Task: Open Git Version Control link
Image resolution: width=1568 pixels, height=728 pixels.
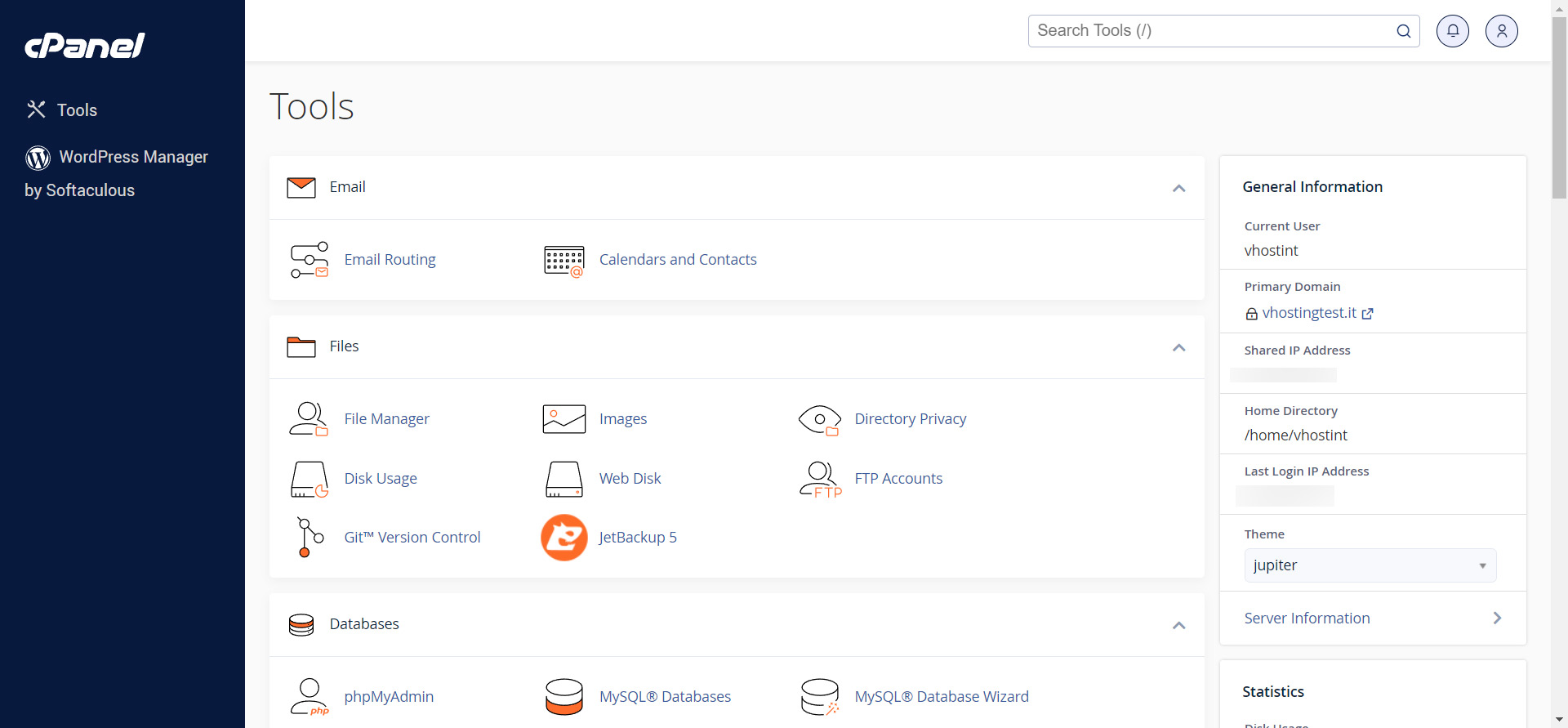Action: 412,538
